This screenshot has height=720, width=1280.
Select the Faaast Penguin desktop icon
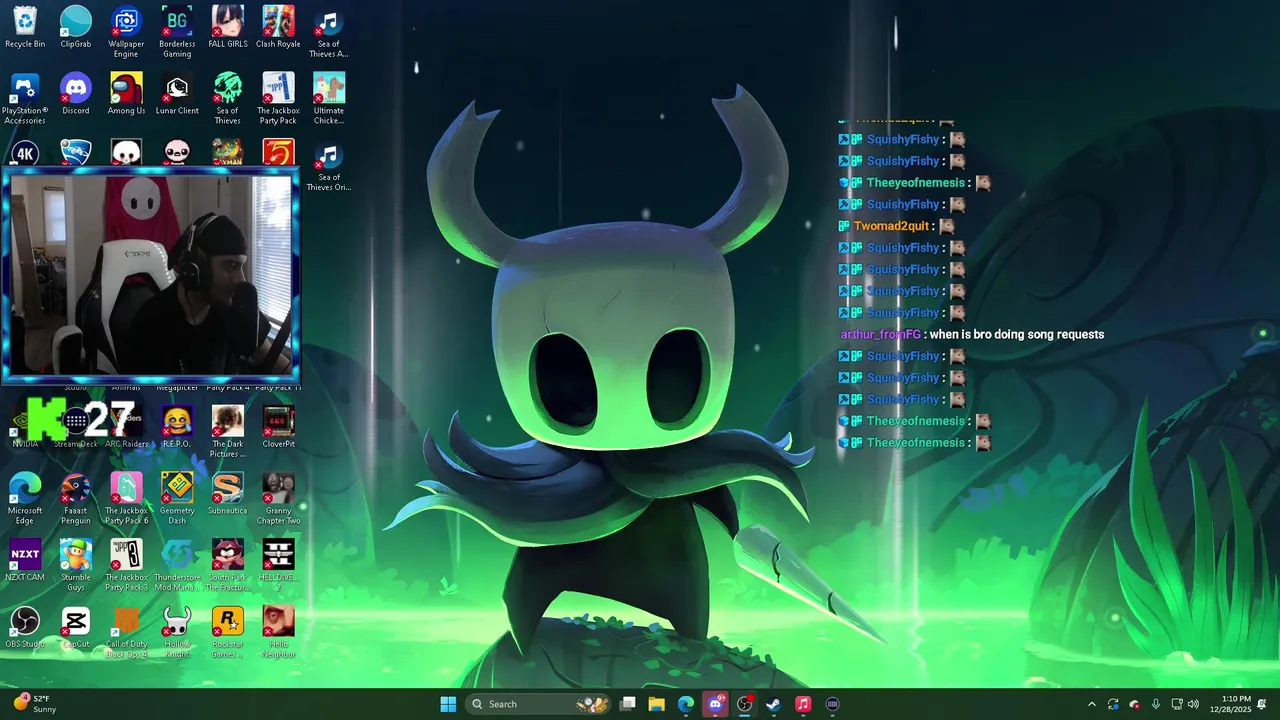tap(76, 499)
